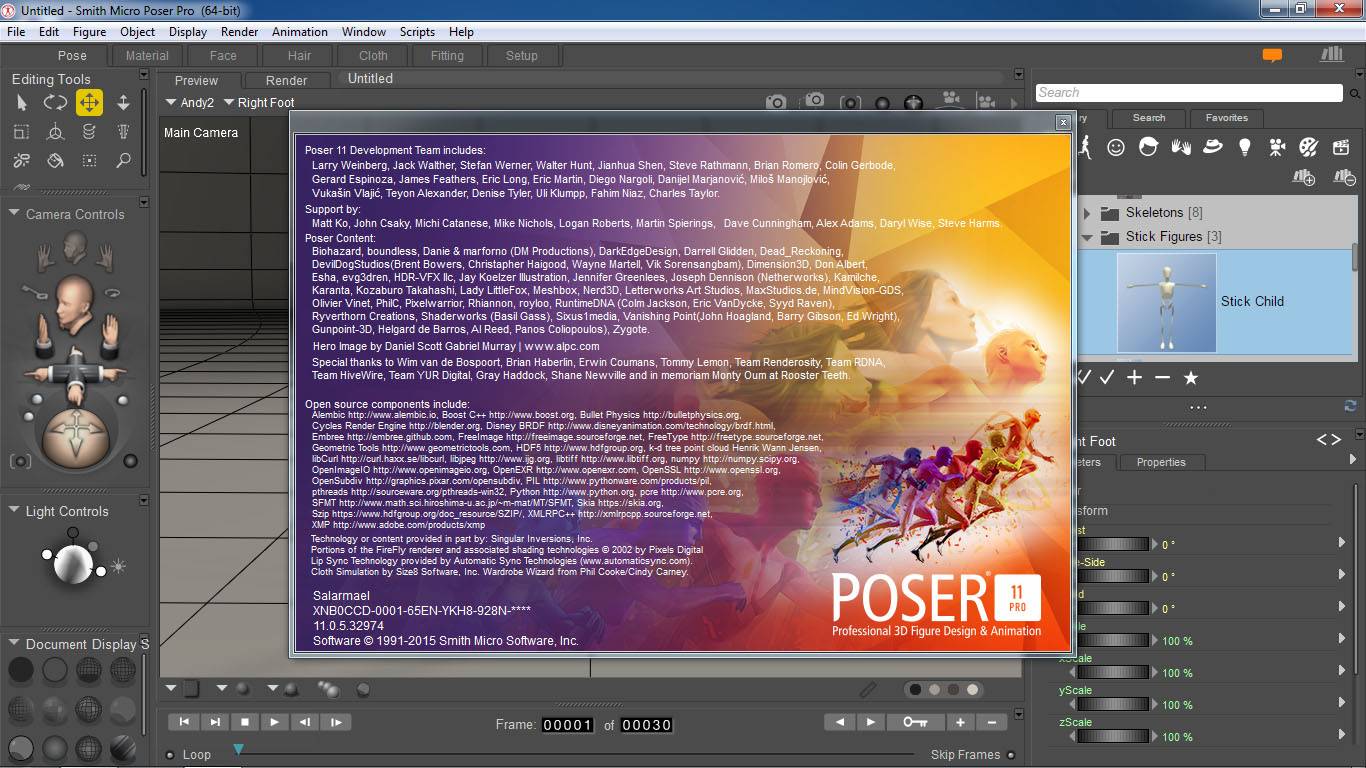Click the Library books icon at top right

pyautogui.click(x=1331, y=54)
